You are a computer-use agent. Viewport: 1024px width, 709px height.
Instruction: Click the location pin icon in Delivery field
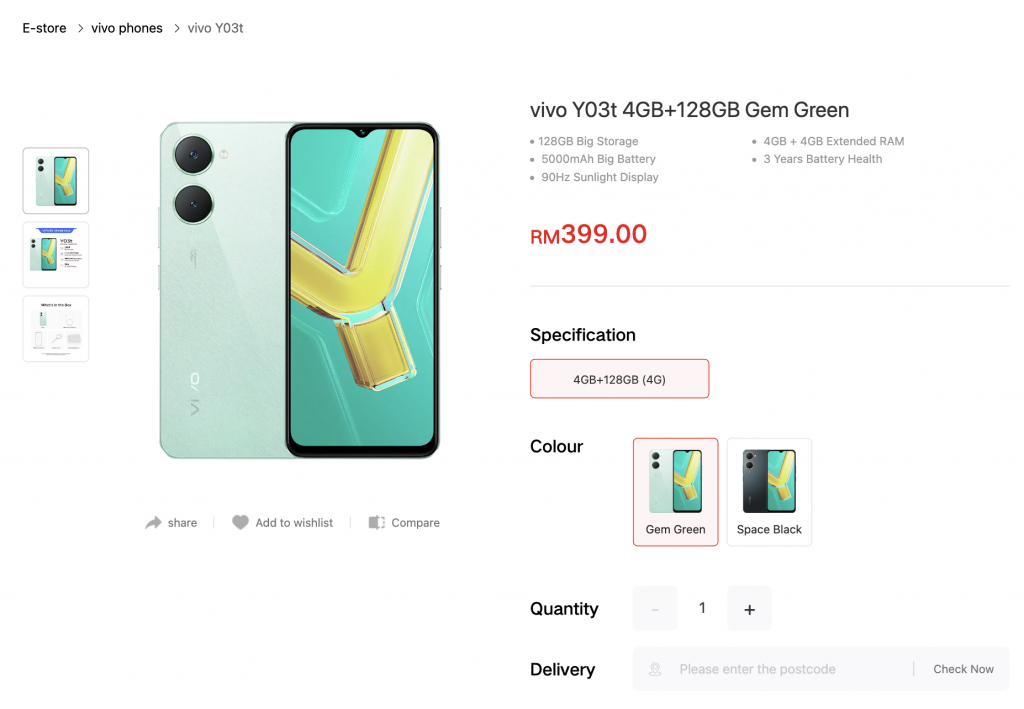pyautogui.click(x=655, y=669)
